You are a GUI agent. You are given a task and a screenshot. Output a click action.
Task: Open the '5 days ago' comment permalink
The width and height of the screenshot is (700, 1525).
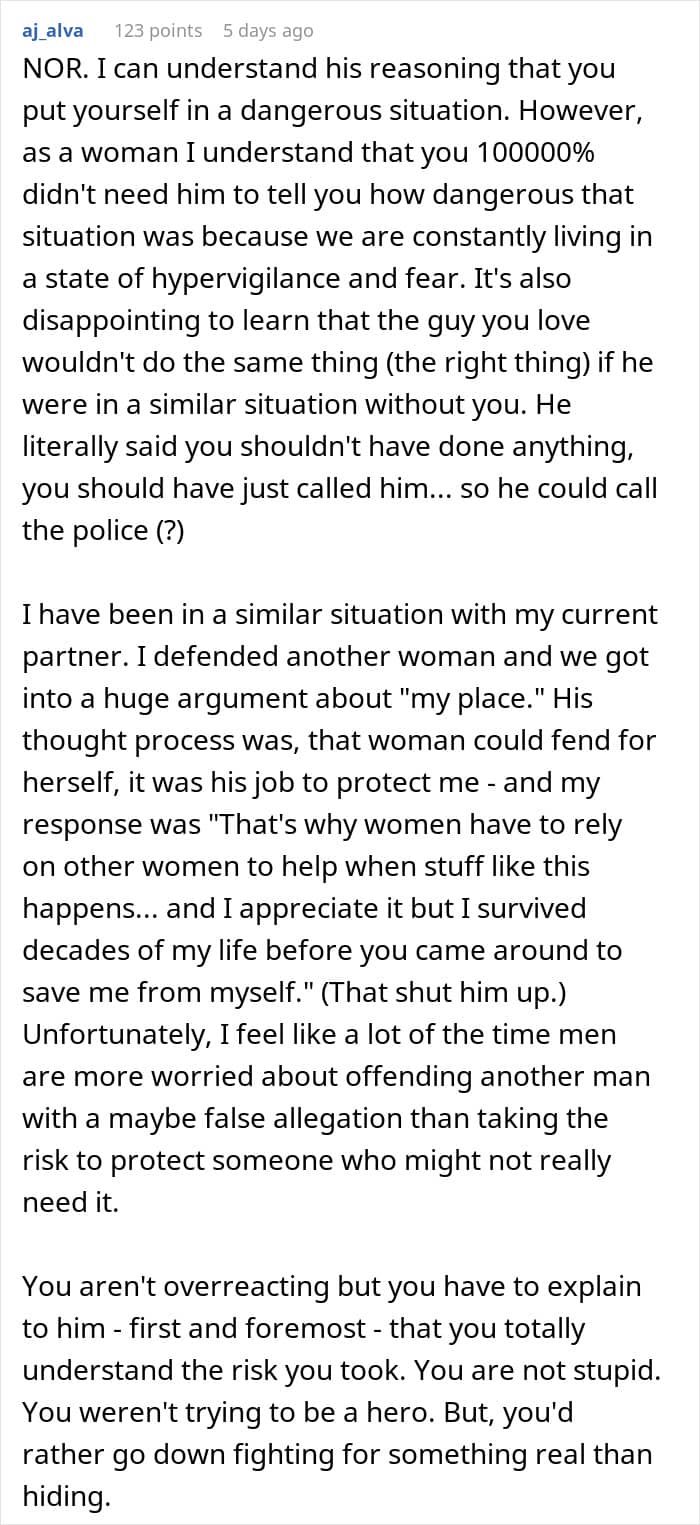point(268,31)
